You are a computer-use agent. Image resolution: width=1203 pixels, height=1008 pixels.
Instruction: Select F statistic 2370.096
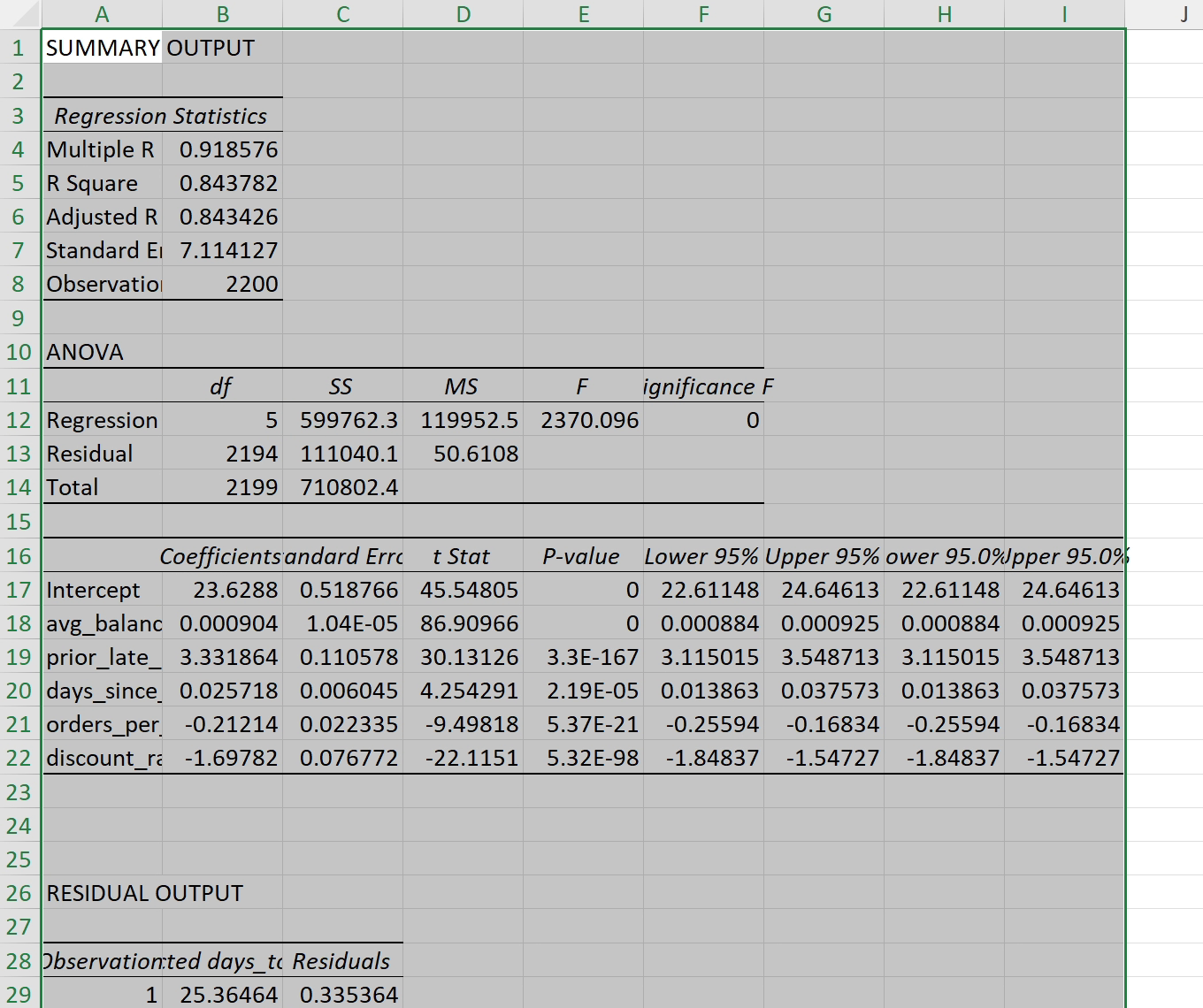(583, 420)
